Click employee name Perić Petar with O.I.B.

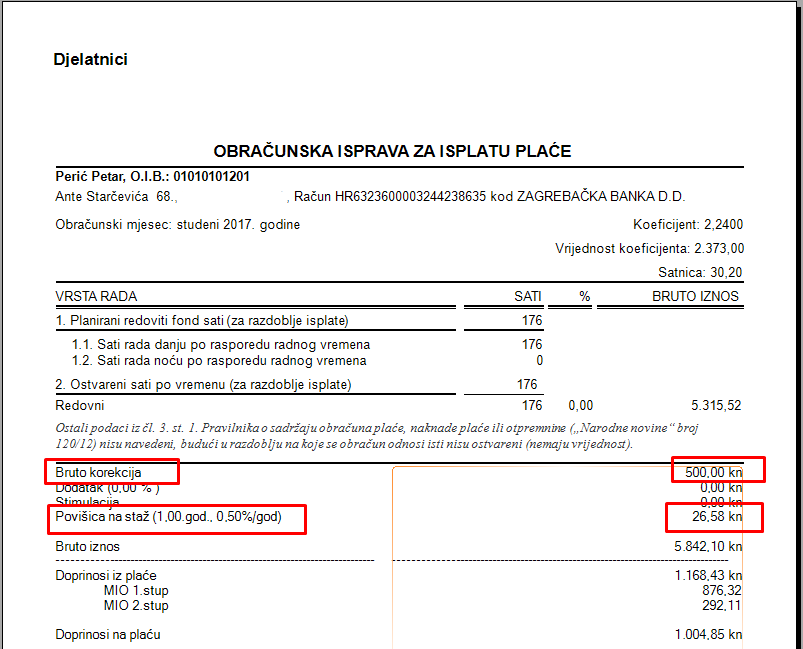pos(153,176)
